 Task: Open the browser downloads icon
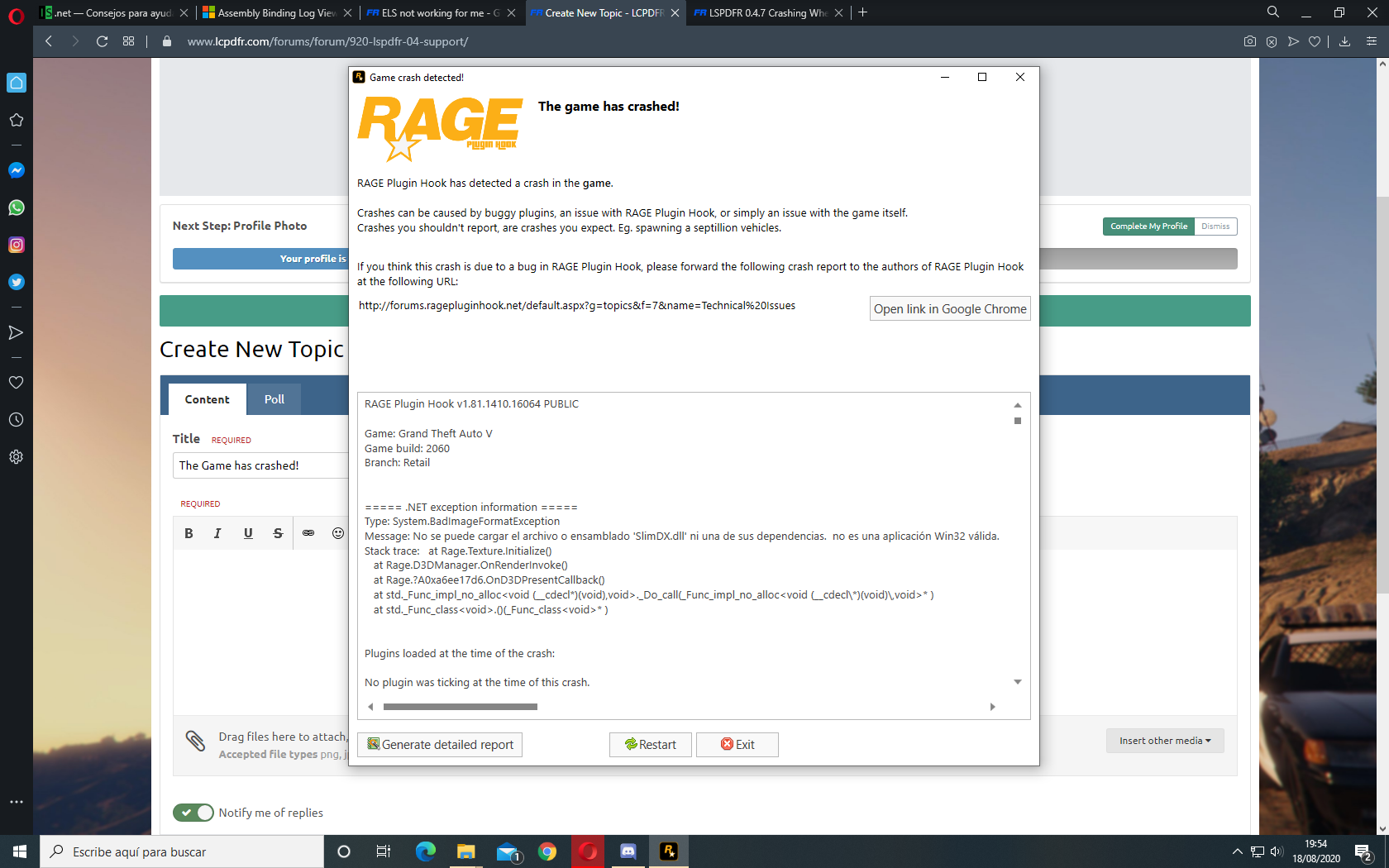click(x=1344, y=41)
